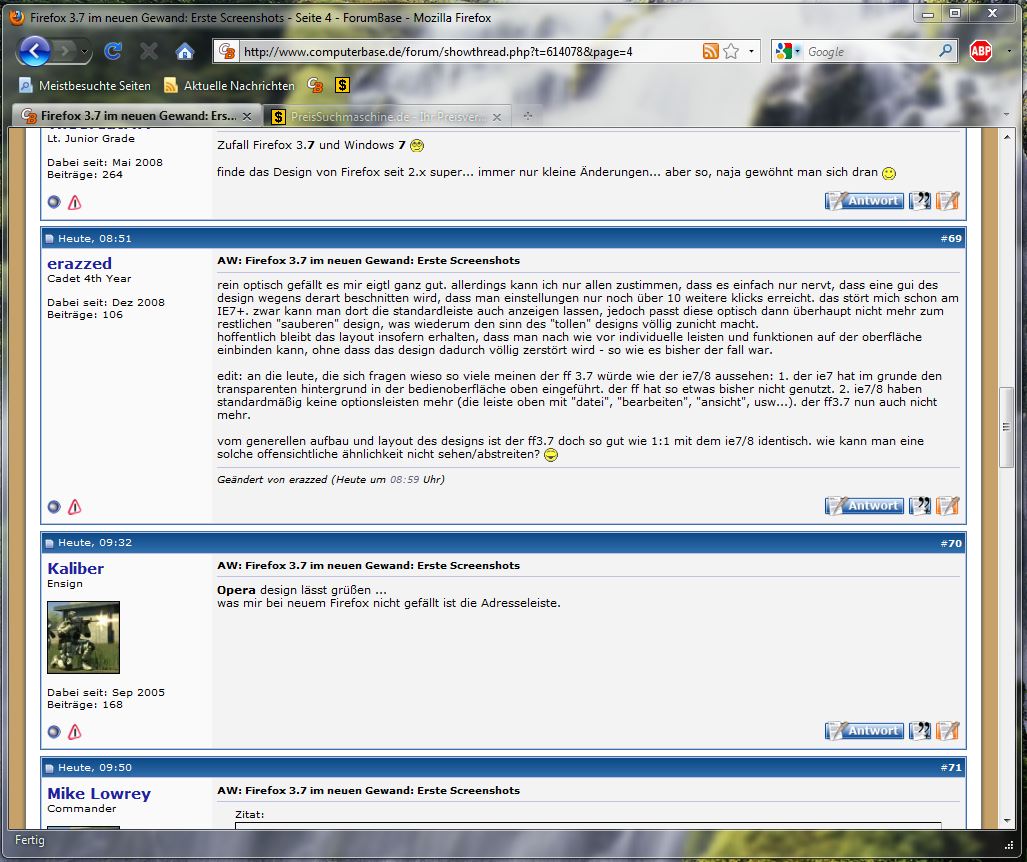Viewport: 1027px width, 862px height.
Task: Open post permalink #70
Action: coord(951,543)
